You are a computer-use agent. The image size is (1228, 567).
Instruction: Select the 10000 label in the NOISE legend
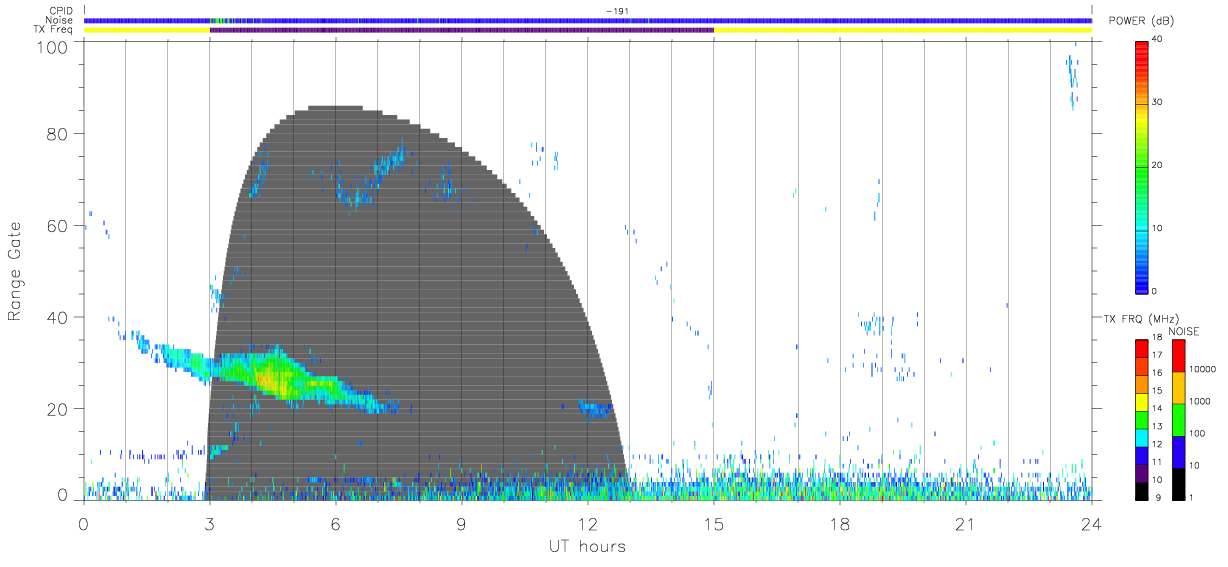pos(1201,369)
